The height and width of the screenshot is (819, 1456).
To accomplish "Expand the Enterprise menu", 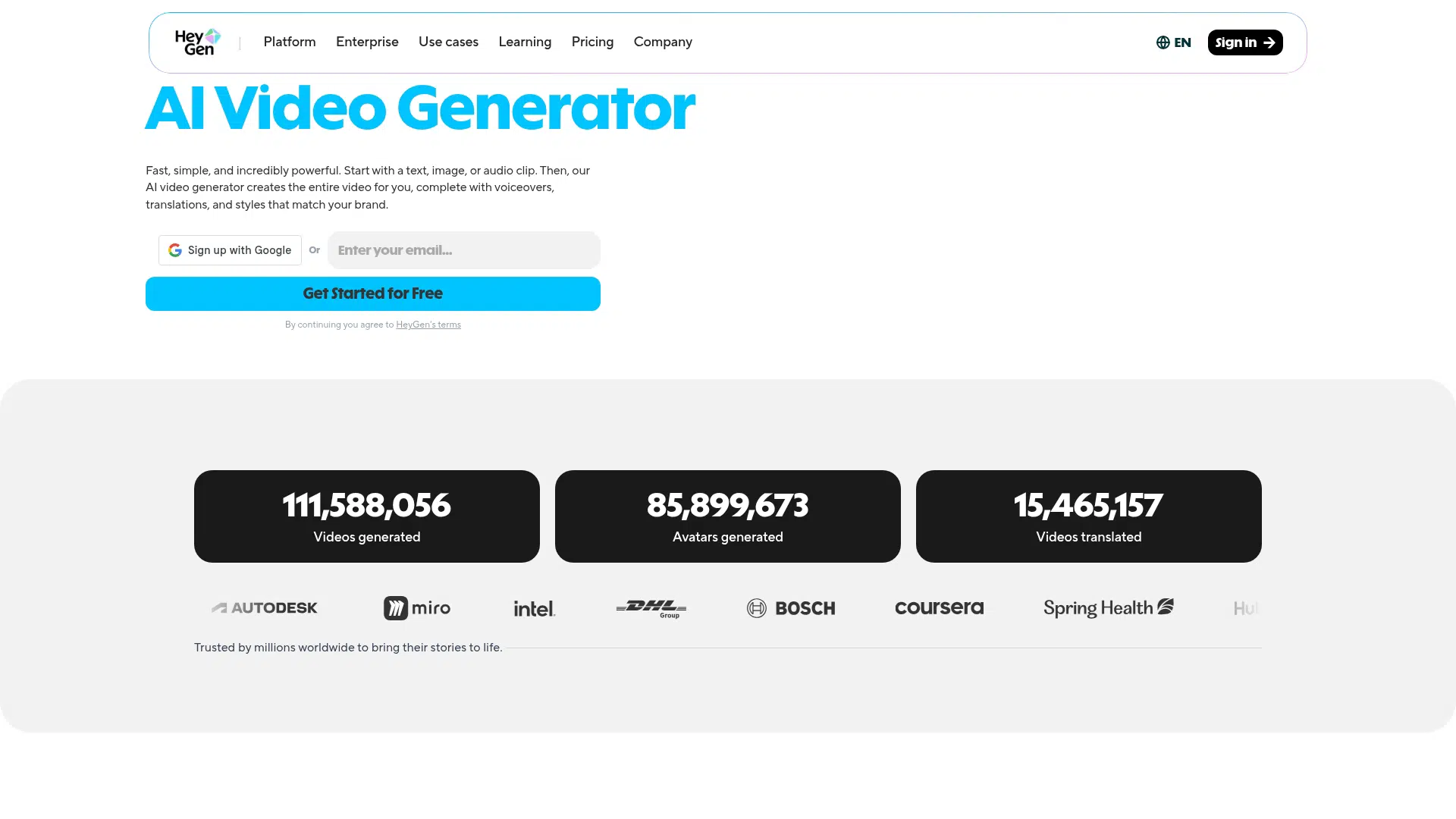I will pyautogui.click(x=367, y=42).
